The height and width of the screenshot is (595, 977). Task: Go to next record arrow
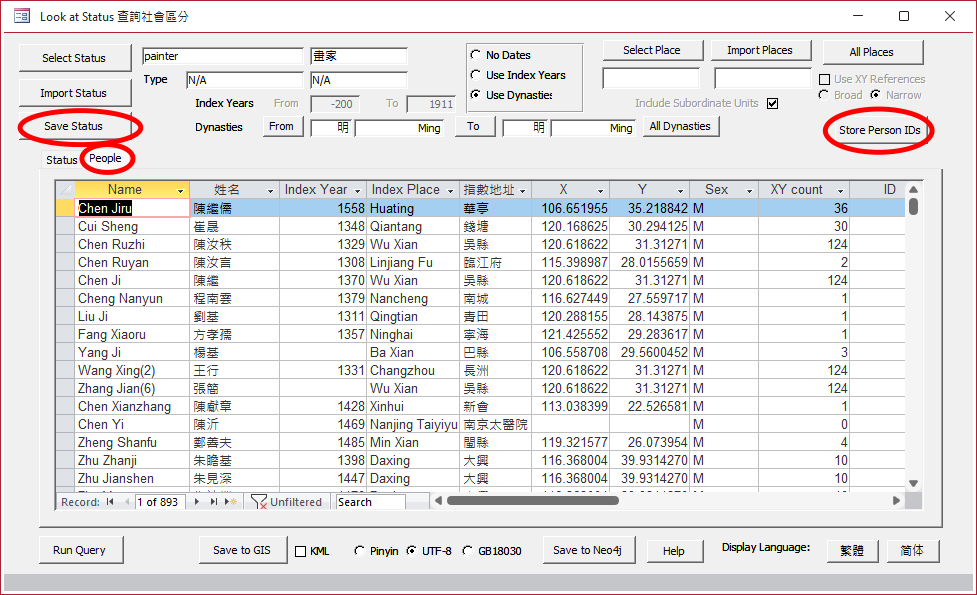pos(198,502)
